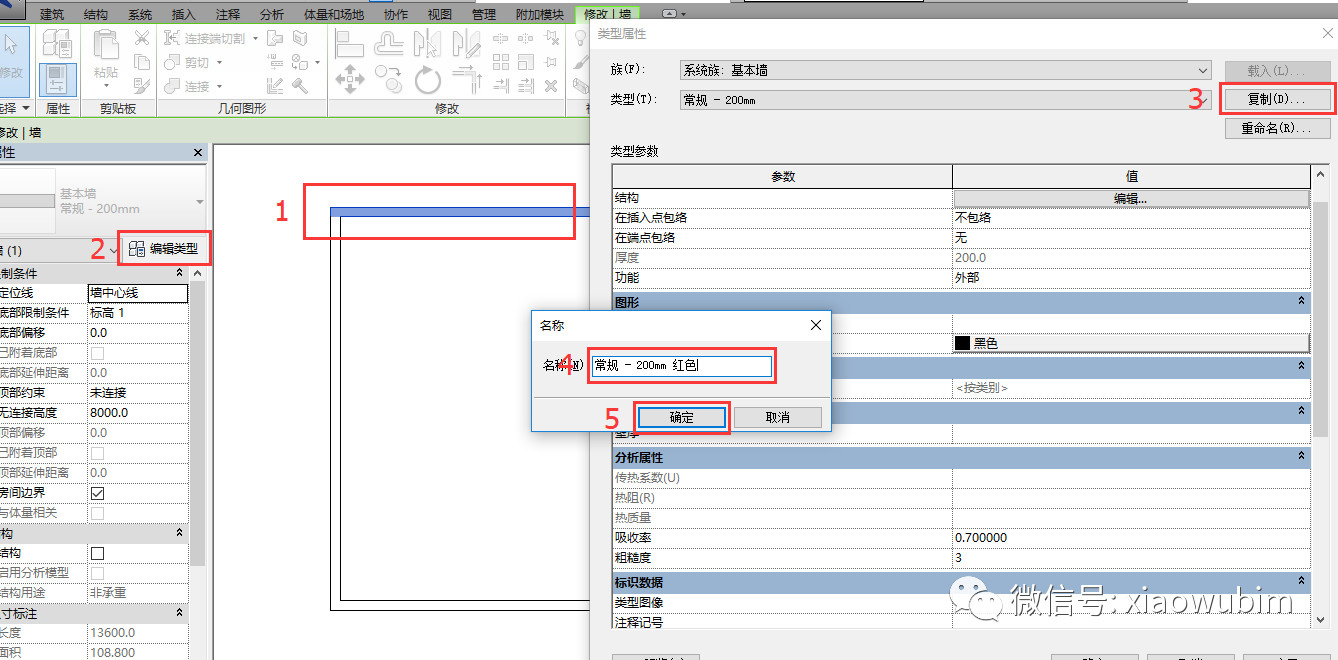1338x660 pixels.
Task: Click the 已附着顶部 checkbox
Action: coord(97,453)
